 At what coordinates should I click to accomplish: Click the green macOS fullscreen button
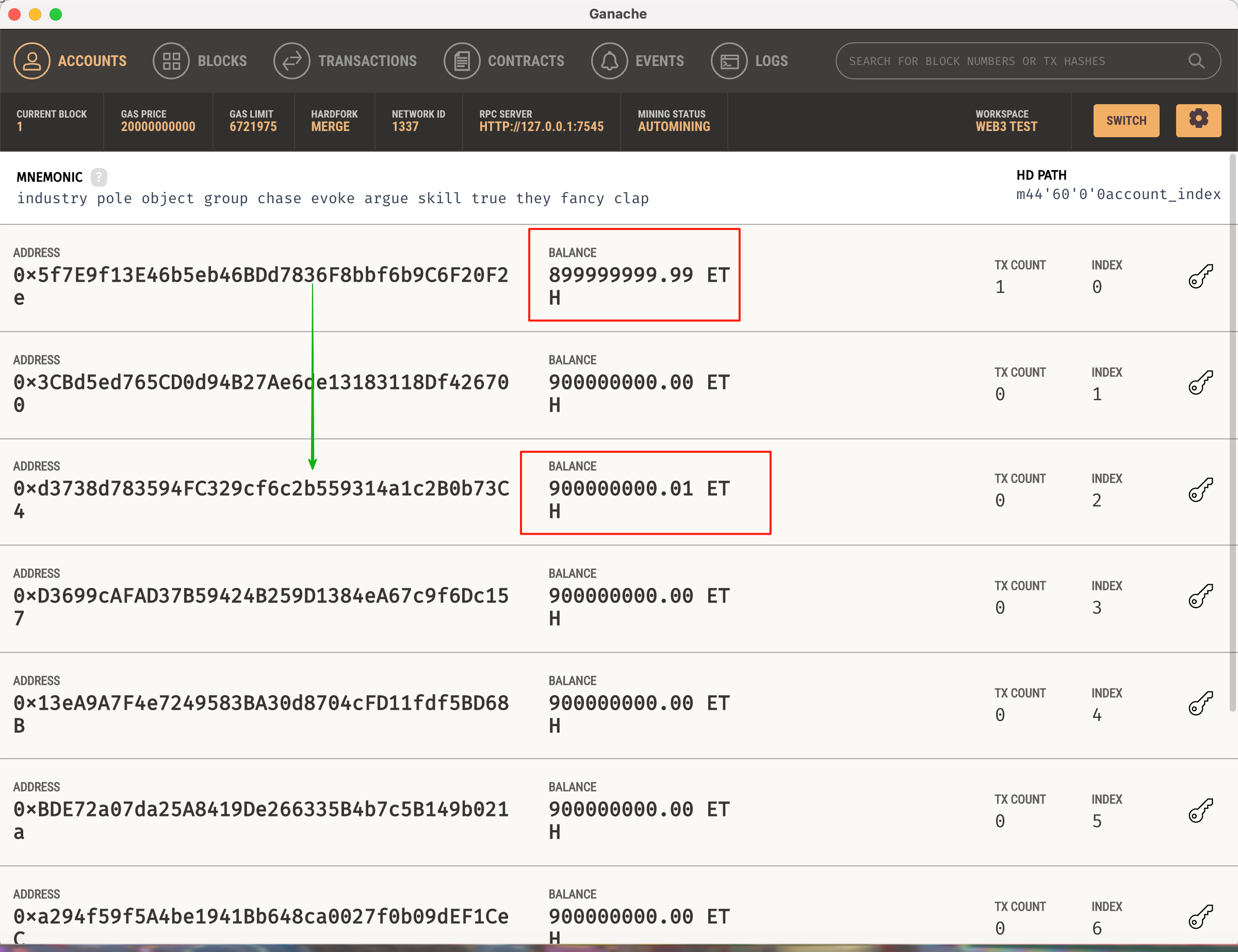(56, 14)
